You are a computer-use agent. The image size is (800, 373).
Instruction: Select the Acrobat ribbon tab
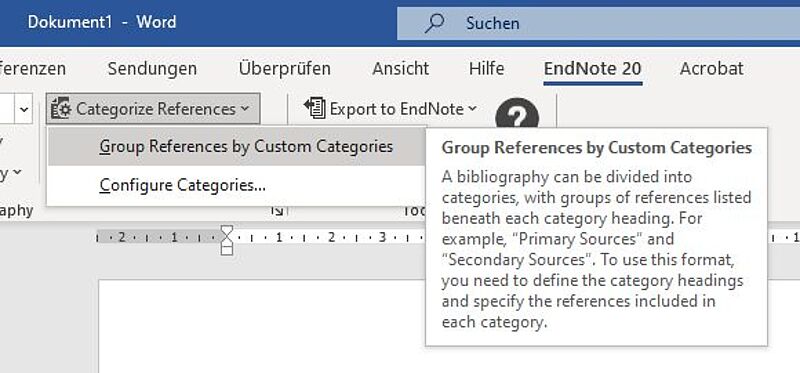712,68
